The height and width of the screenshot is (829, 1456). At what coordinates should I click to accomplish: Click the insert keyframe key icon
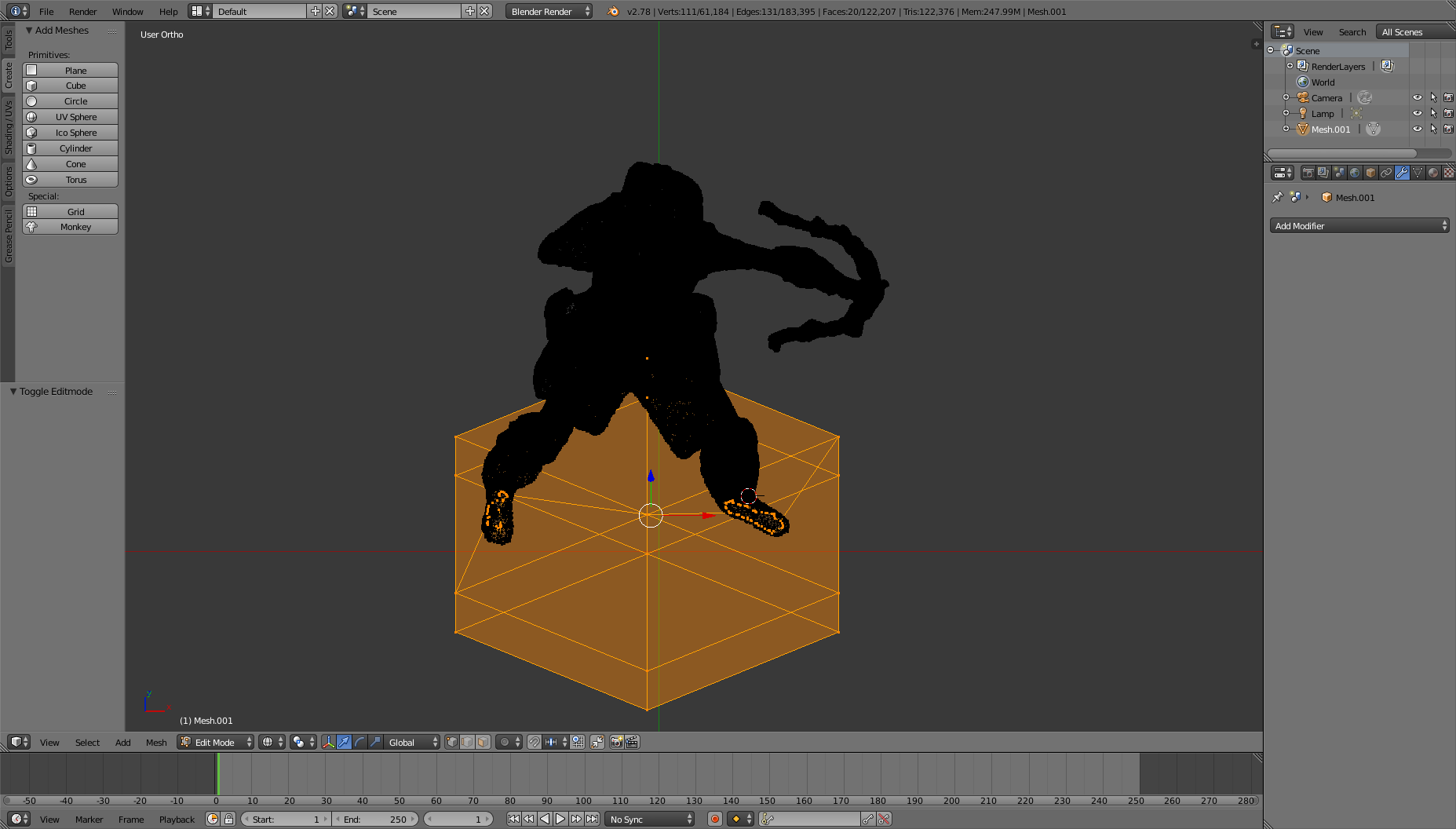867,819
